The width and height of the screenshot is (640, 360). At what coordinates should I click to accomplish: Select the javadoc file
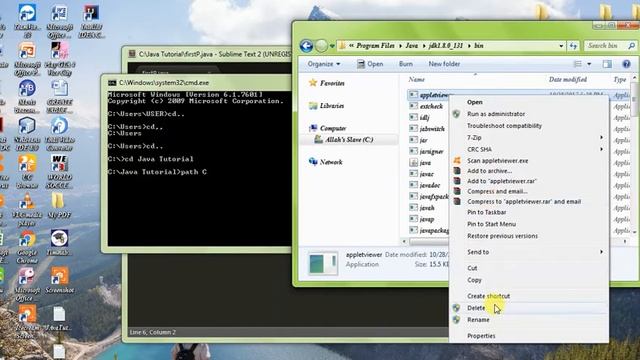click(x=425, y=185)
